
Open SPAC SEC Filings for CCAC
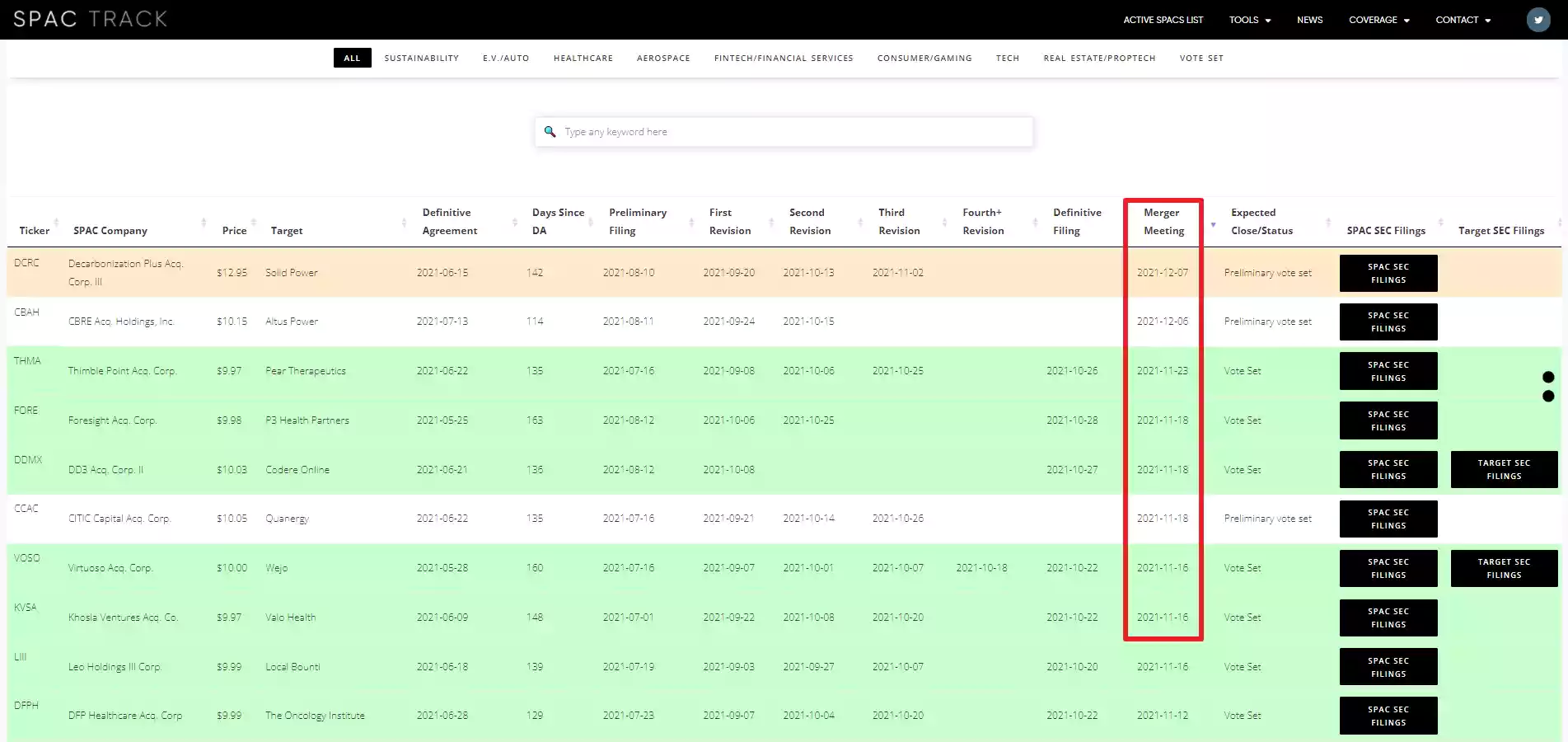(1388, 519)
